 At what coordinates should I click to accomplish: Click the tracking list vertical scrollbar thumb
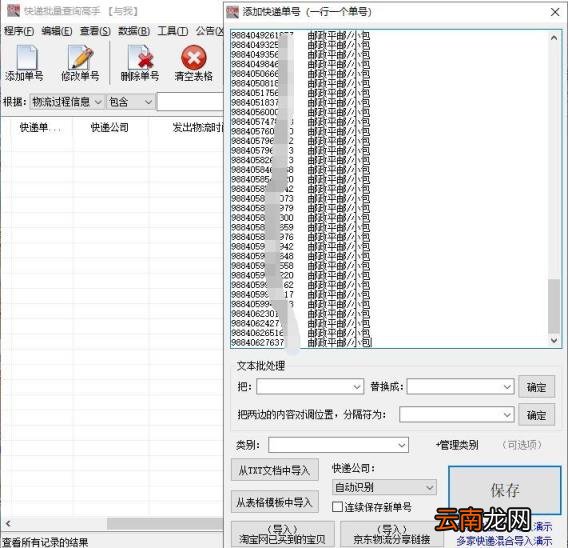[x=554, y=306]
